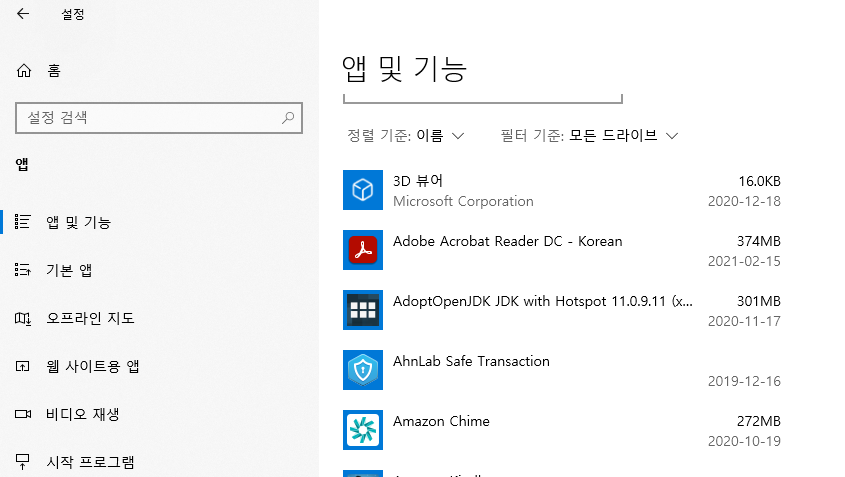Select the 앱 및 기능 list icon
The image size is (845, 477).
tap(23, 222)
